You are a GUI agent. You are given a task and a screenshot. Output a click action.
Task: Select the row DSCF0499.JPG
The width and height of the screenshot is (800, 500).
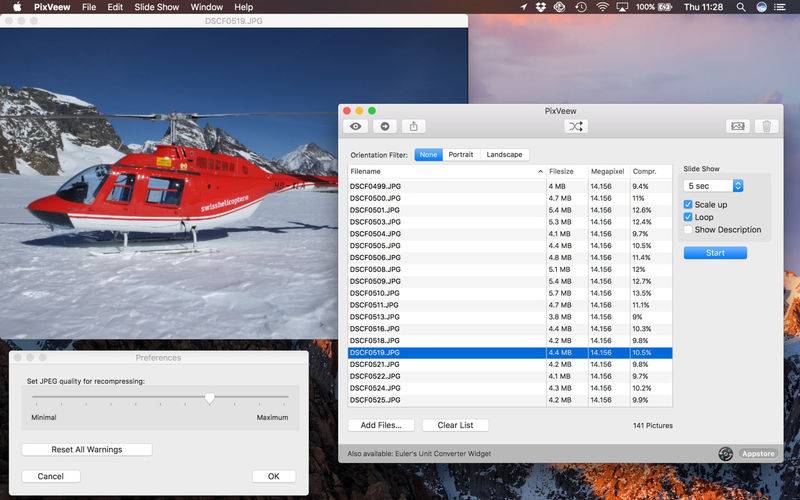(x=510, y=186)
